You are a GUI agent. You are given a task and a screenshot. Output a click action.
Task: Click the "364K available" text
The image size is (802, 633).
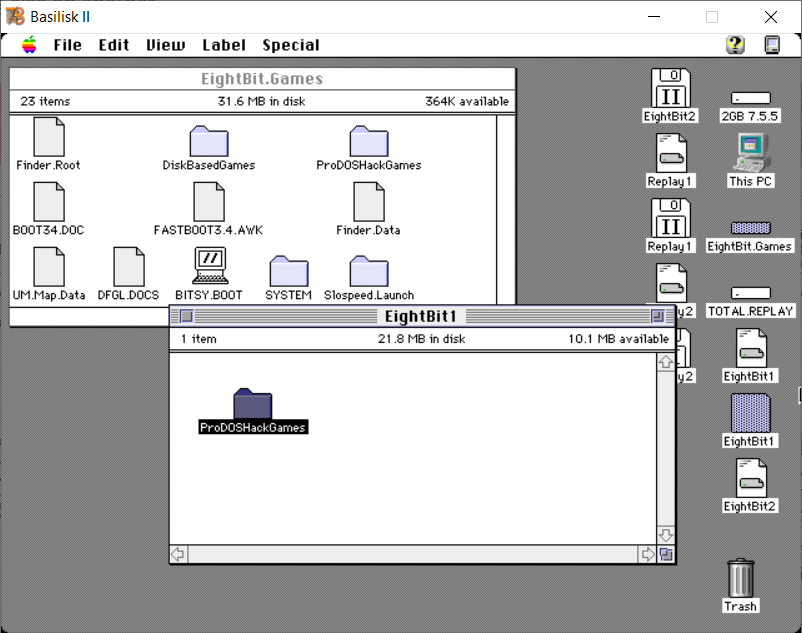(x=467, y=101)
